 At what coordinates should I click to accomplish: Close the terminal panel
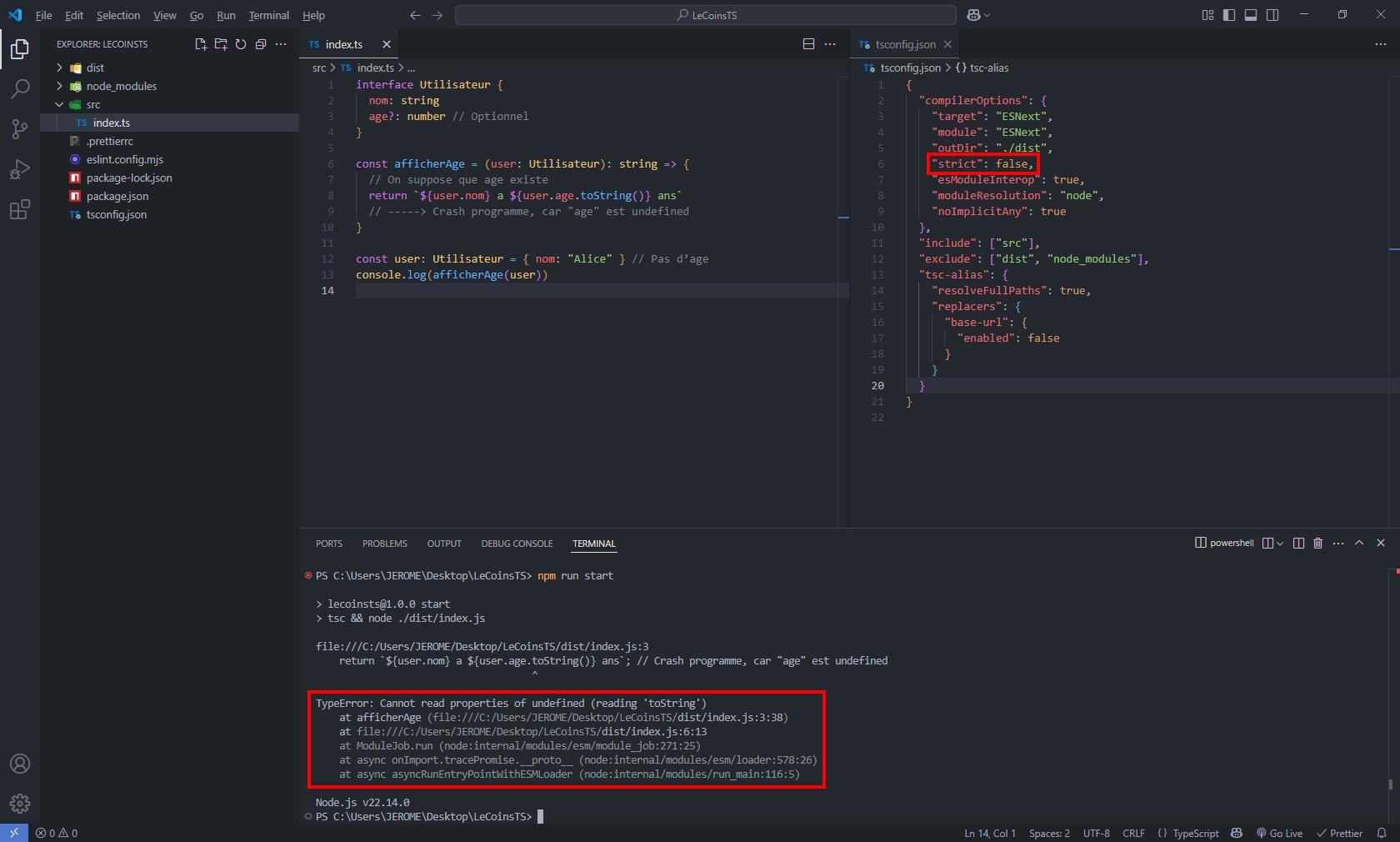point(1381,543)
